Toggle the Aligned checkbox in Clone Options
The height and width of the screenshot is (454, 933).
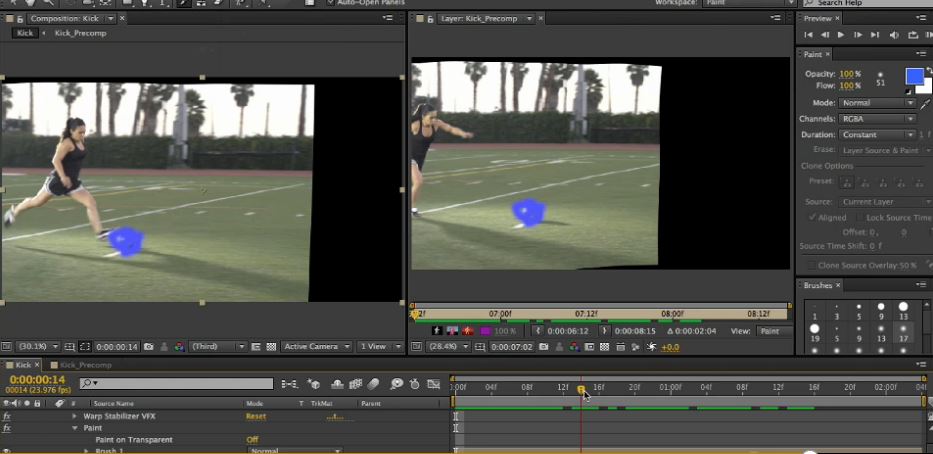pyautogui.click(x=812, y=218)
